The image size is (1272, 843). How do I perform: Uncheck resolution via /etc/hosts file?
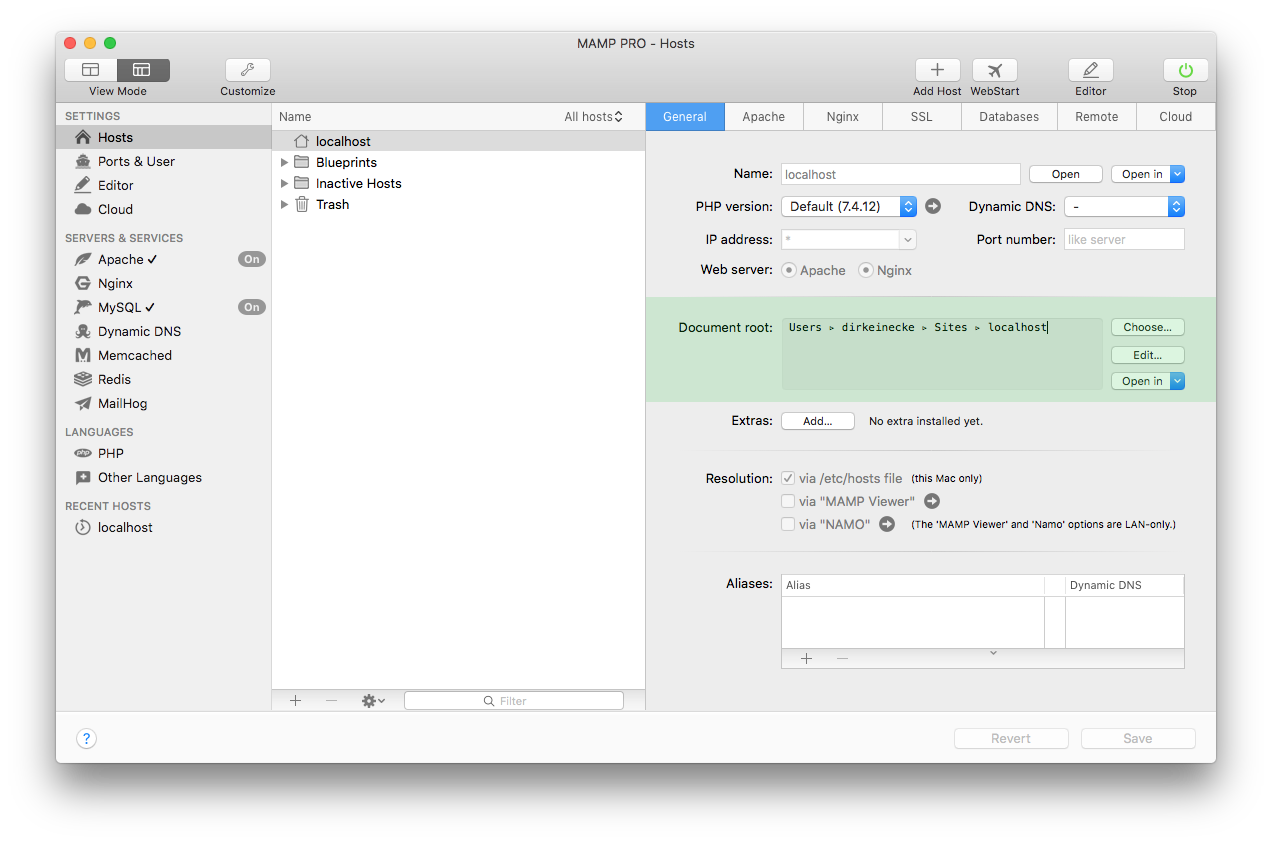[788, 478]
